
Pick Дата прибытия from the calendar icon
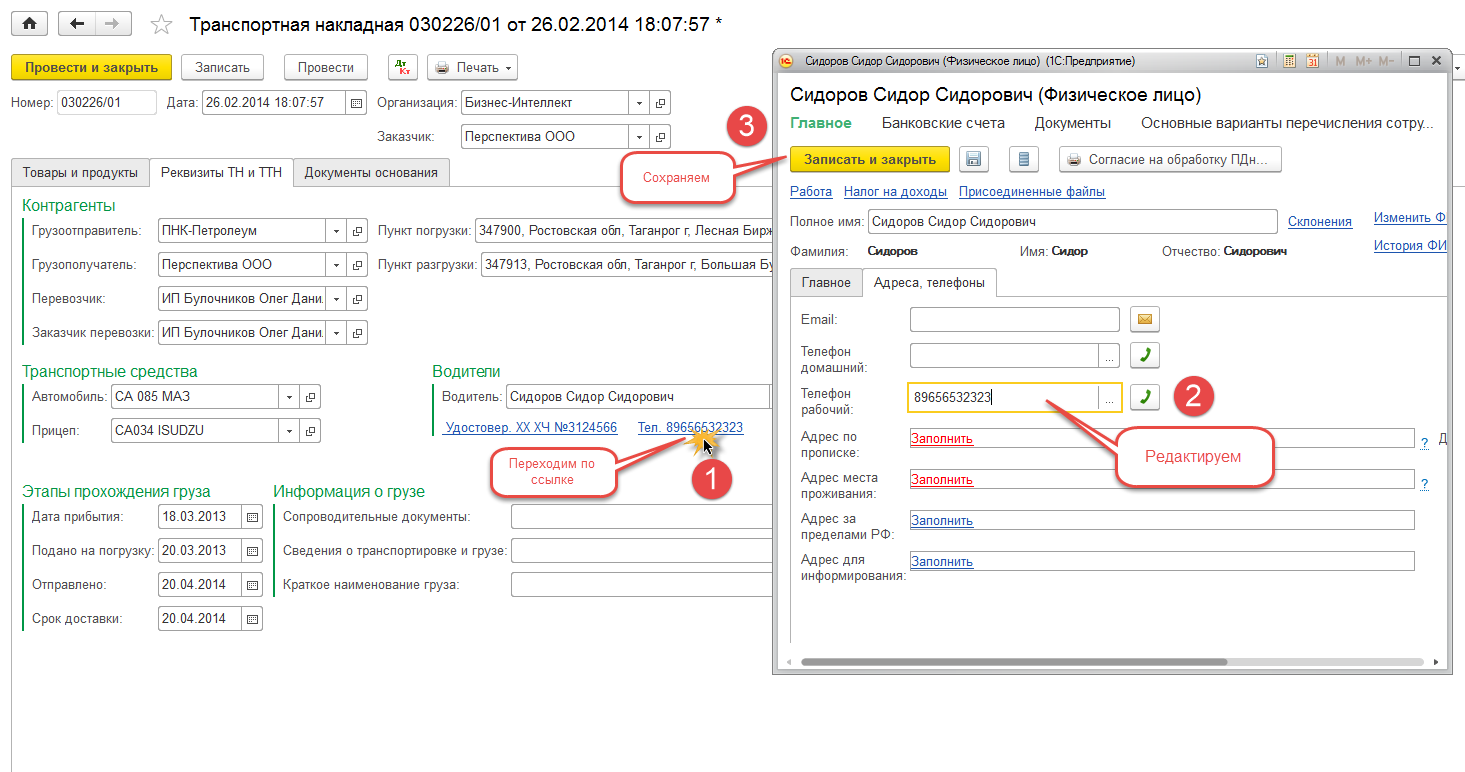[x=253, y=517]
